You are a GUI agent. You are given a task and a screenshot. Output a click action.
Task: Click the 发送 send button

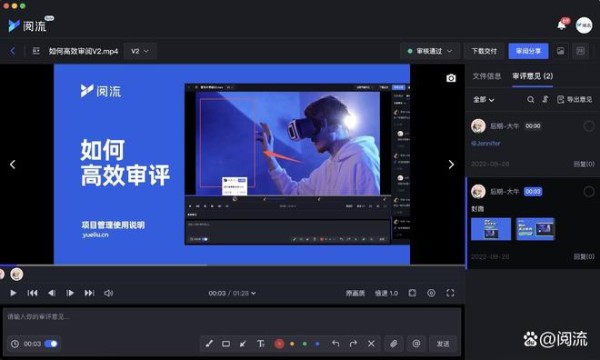tap(443, 344)
